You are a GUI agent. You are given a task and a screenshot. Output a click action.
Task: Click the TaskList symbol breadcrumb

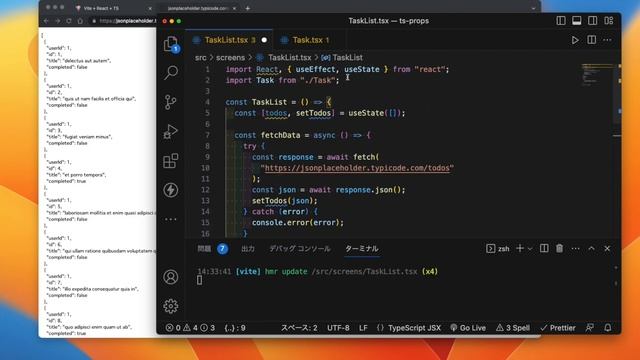(x=347, y=58)
